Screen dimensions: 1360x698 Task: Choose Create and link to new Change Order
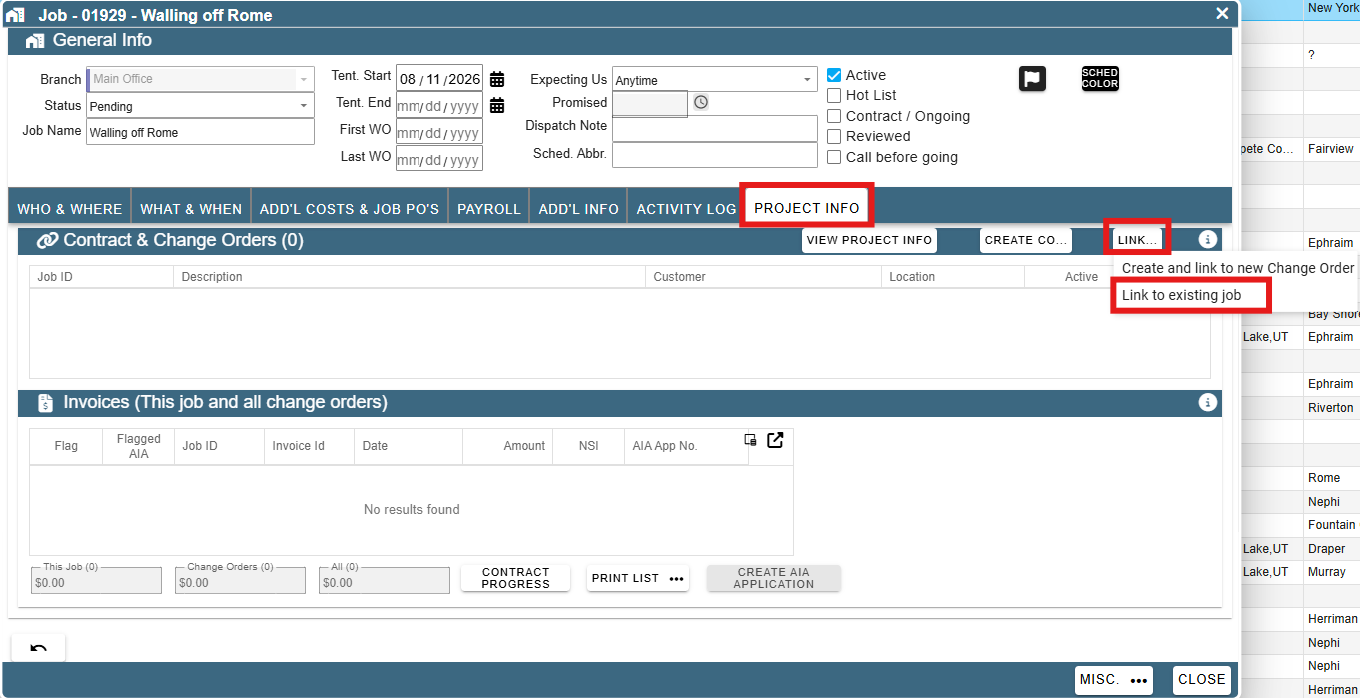(1238, 268)
